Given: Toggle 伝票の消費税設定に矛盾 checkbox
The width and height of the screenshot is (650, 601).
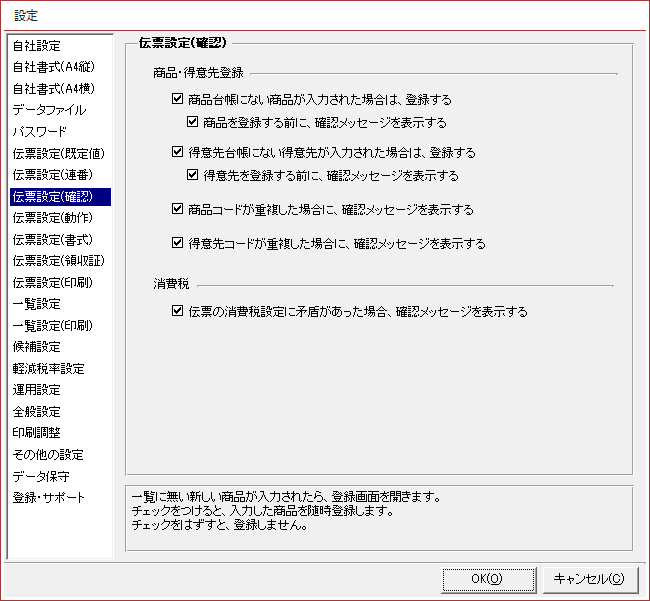Looking at the screenshot, I should point(178,311).
